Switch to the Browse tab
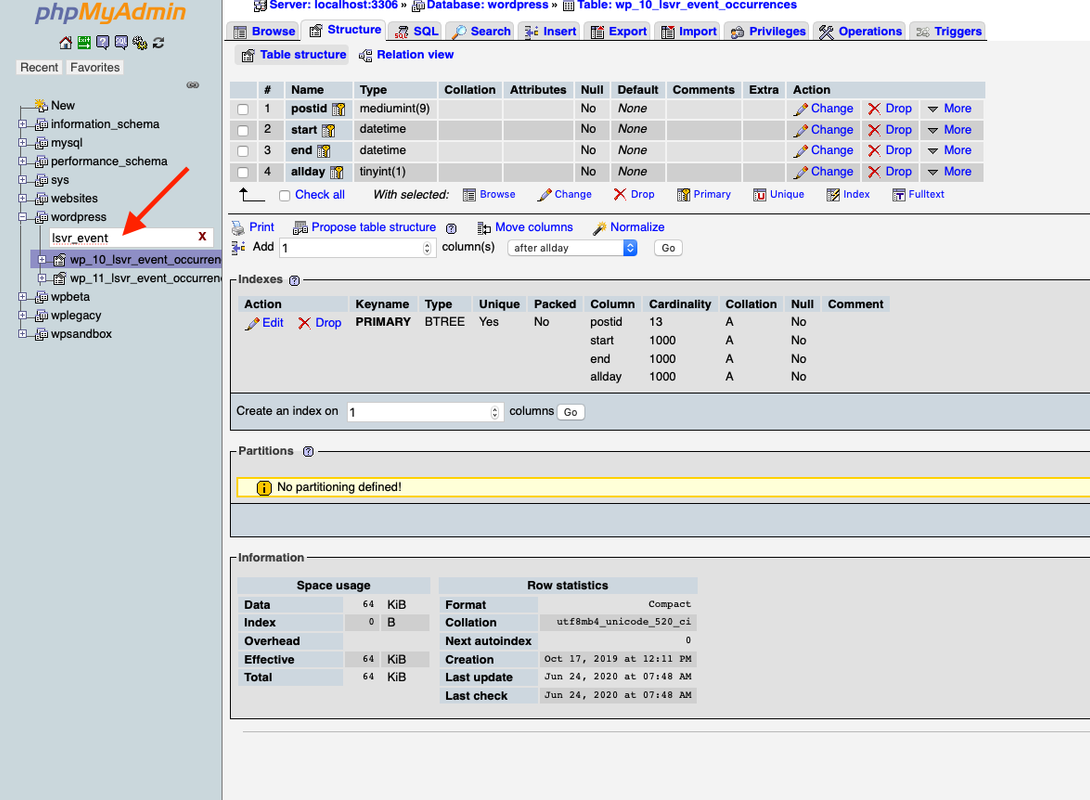Image resolution: width=1090 pixels, height=800 pixels. [x=264, y=31]
